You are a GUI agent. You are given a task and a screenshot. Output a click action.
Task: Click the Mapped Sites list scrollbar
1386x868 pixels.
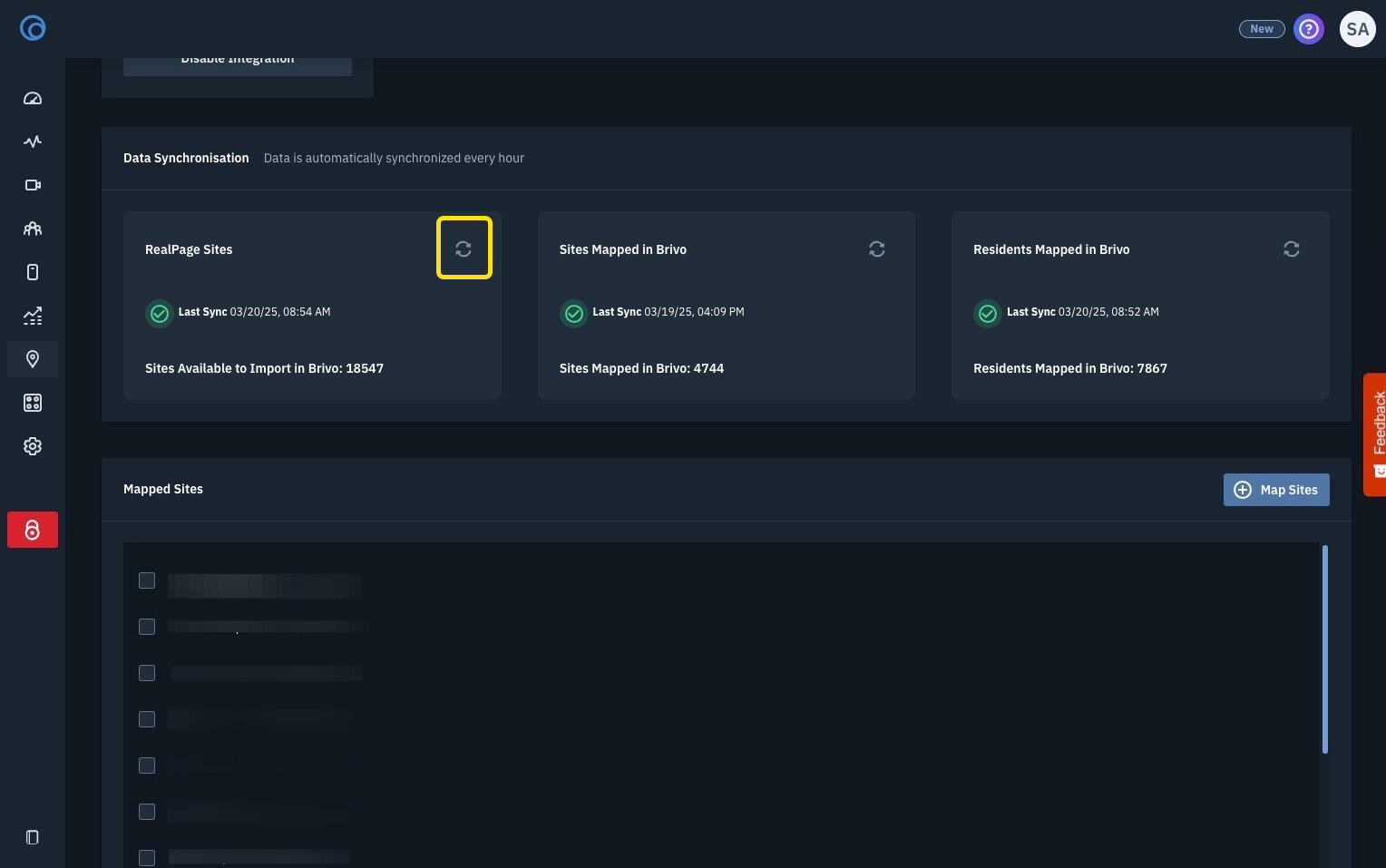(1325, 649)
